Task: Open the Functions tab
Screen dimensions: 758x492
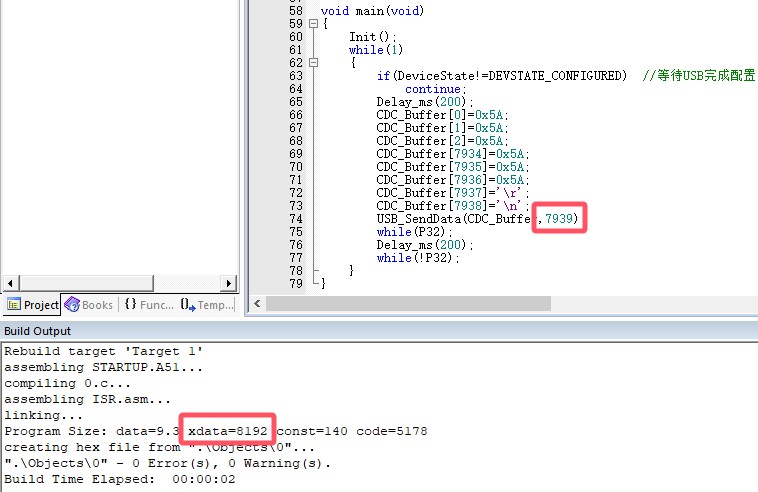Action: tap(148, 305)
